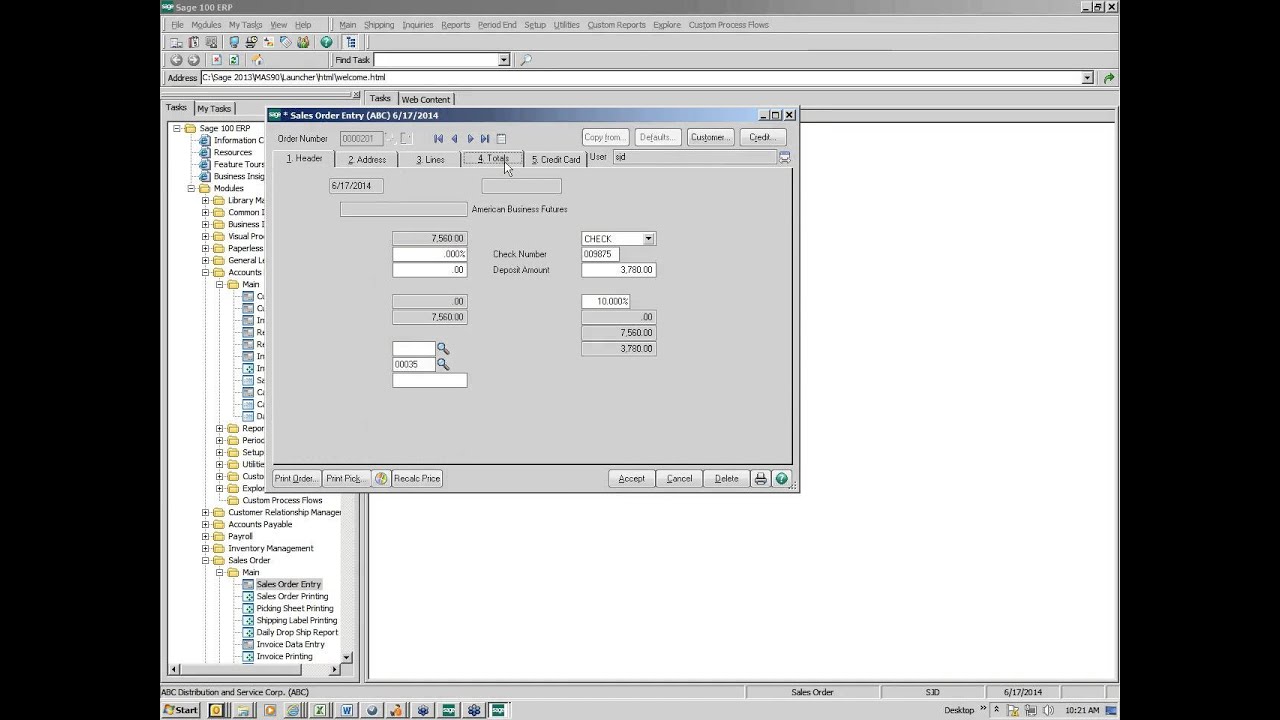Go to previous order record arrow
Screen dimensions: 1280x720
pyautogui.click(x=454, y=139)
